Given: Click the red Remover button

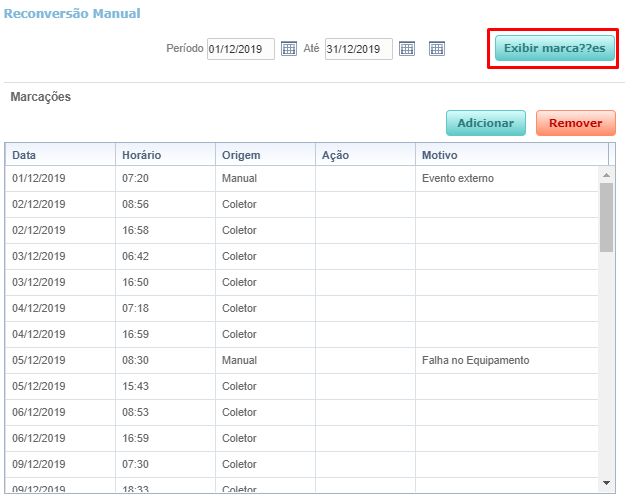Looking at the screenshot, I should [x=575, y=123].
